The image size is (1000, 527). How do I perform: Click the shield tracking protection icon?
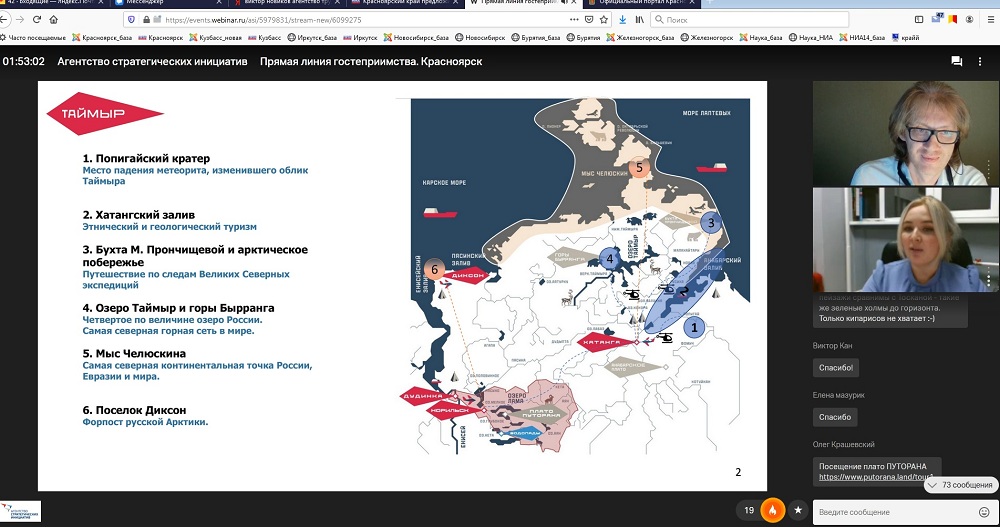(x=133, y=19)
